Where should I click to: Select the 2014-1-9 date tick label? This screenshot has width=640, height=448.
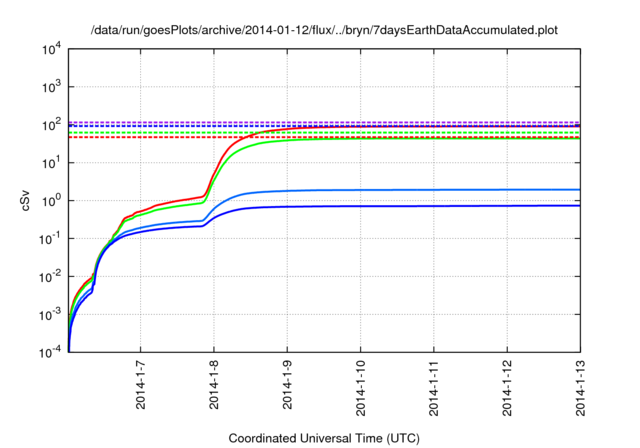point(287,385)
